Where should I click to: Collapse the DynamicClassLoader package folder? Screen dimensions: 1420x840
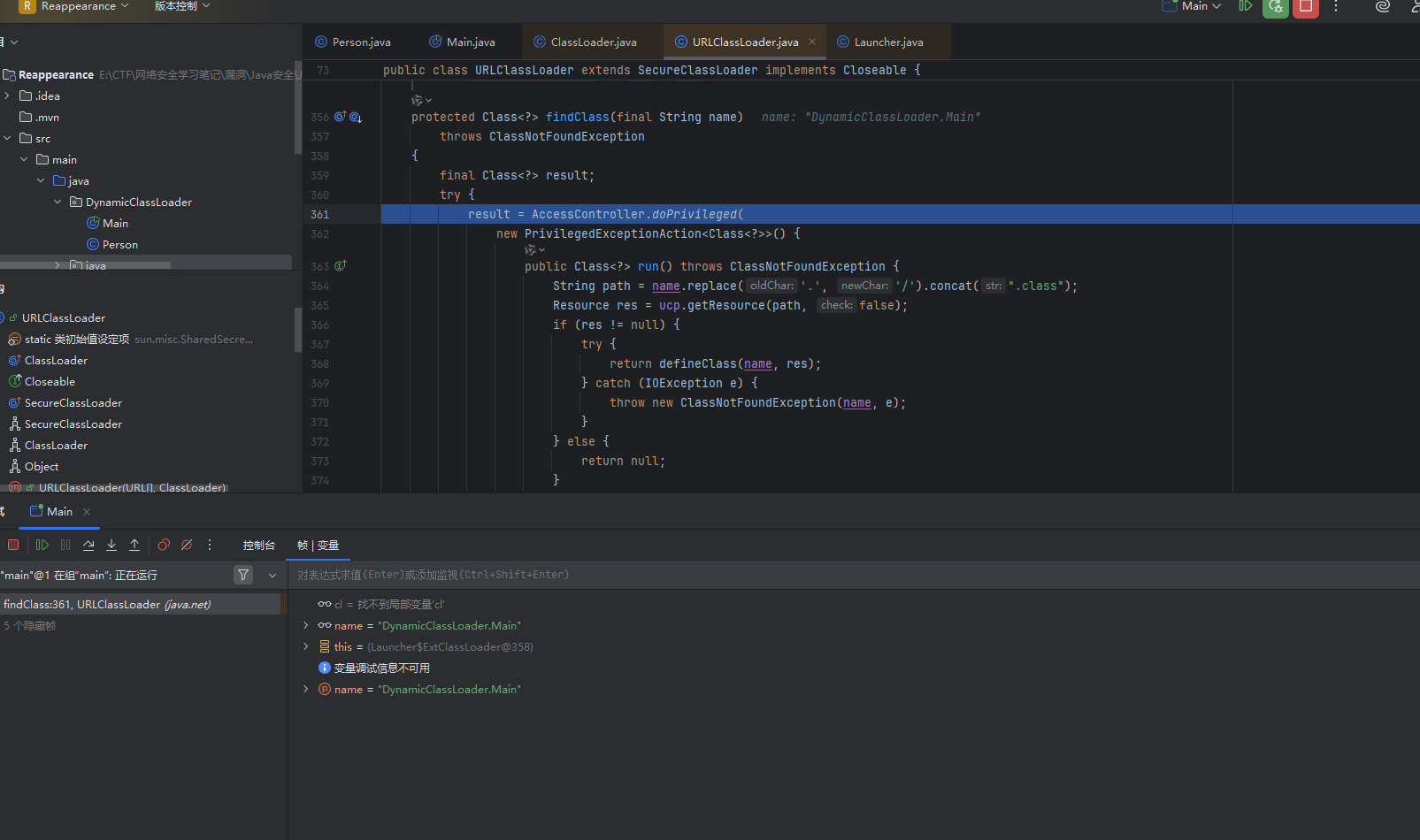[x=58, y=202]
